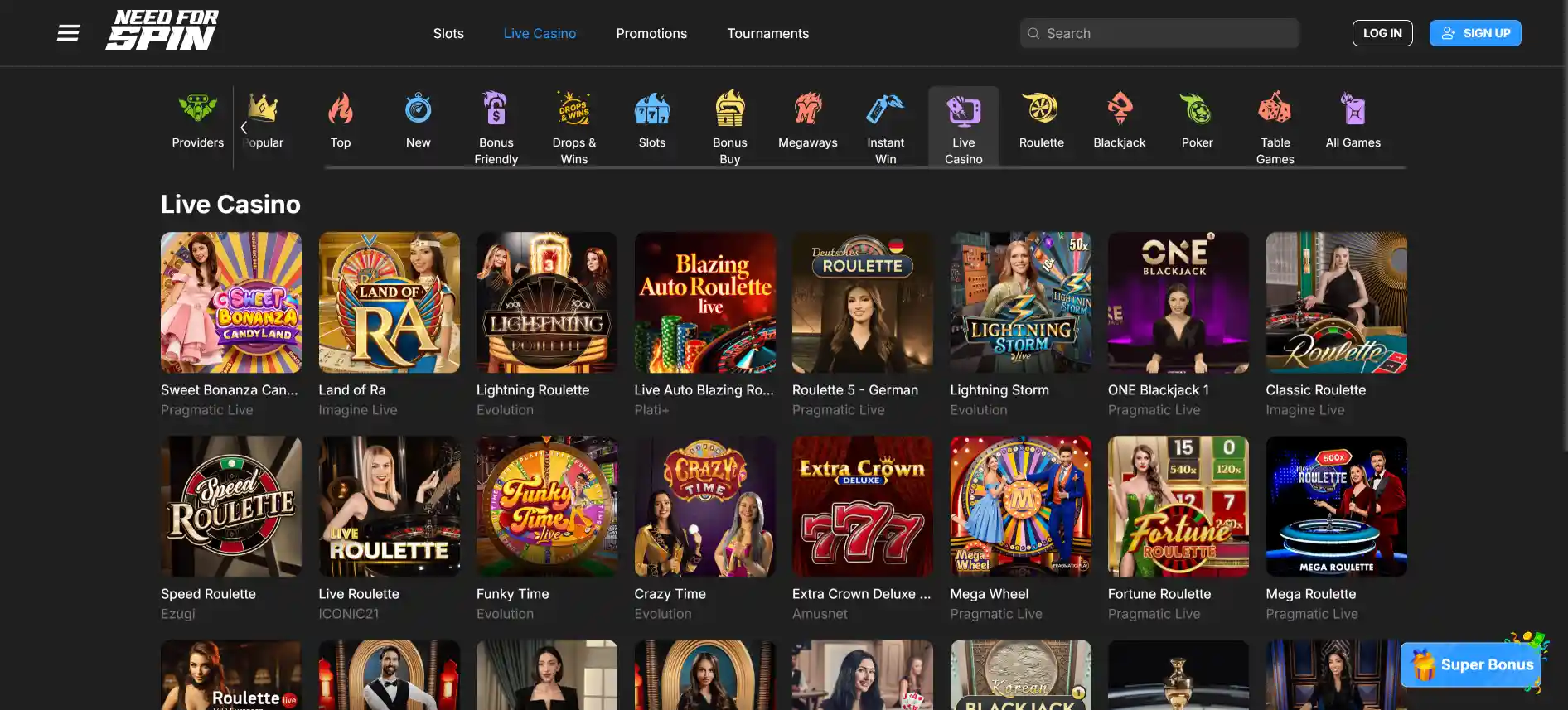Screen dimensions: 1568x710
Task: Click the Crazy Time title link
Action: coord(670,594)
